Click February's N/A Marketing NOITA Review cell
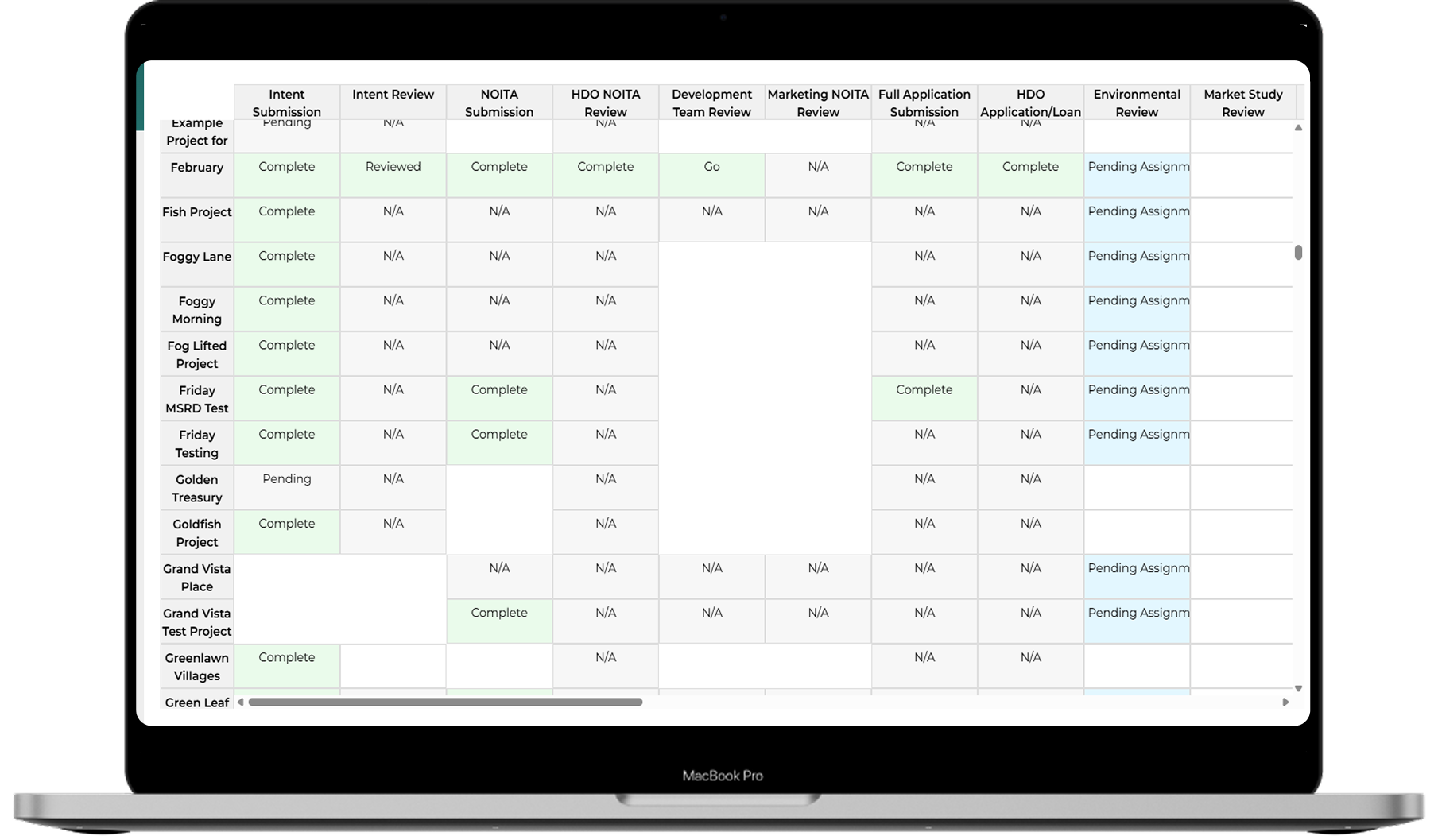Image resolution: width=1438 pixels, height=840 pixels. (818, 176)
